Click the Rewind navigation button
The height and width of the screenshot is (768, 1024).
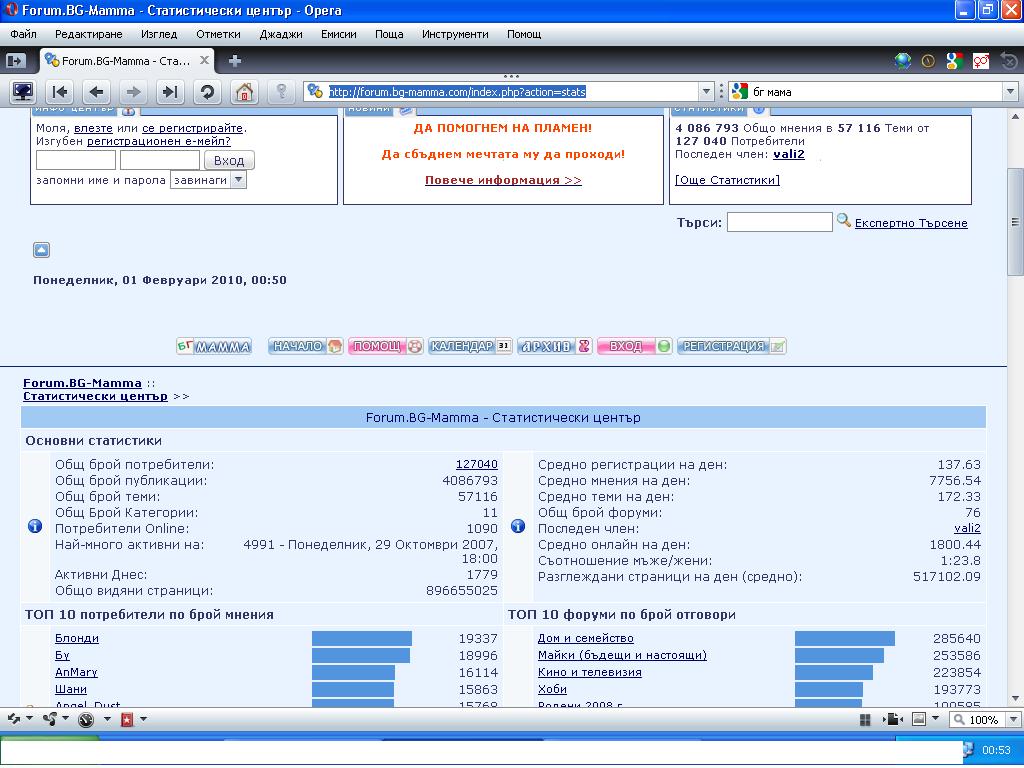[x=59, y=92]
